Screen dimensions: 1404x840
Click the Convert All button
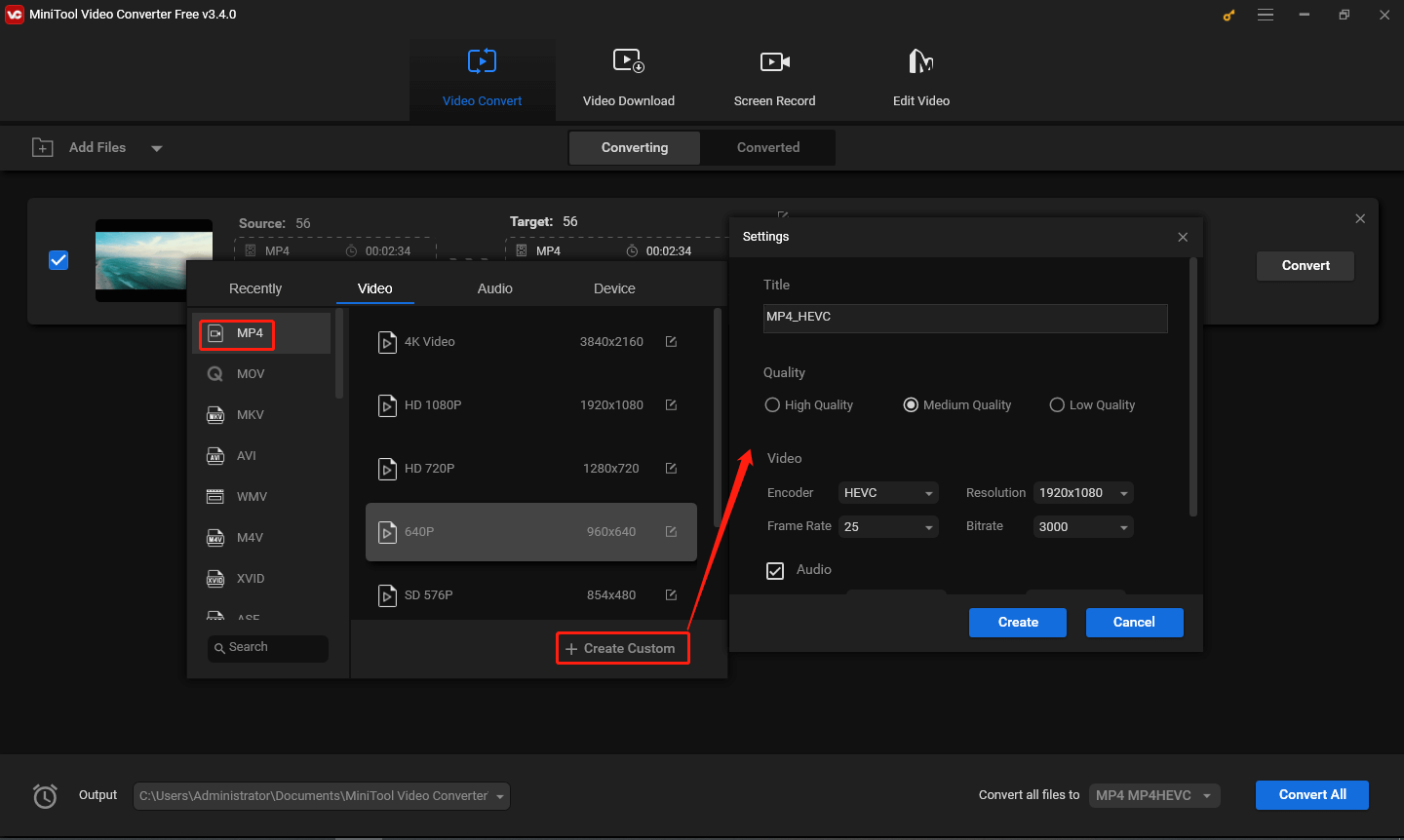point(1312,795)
